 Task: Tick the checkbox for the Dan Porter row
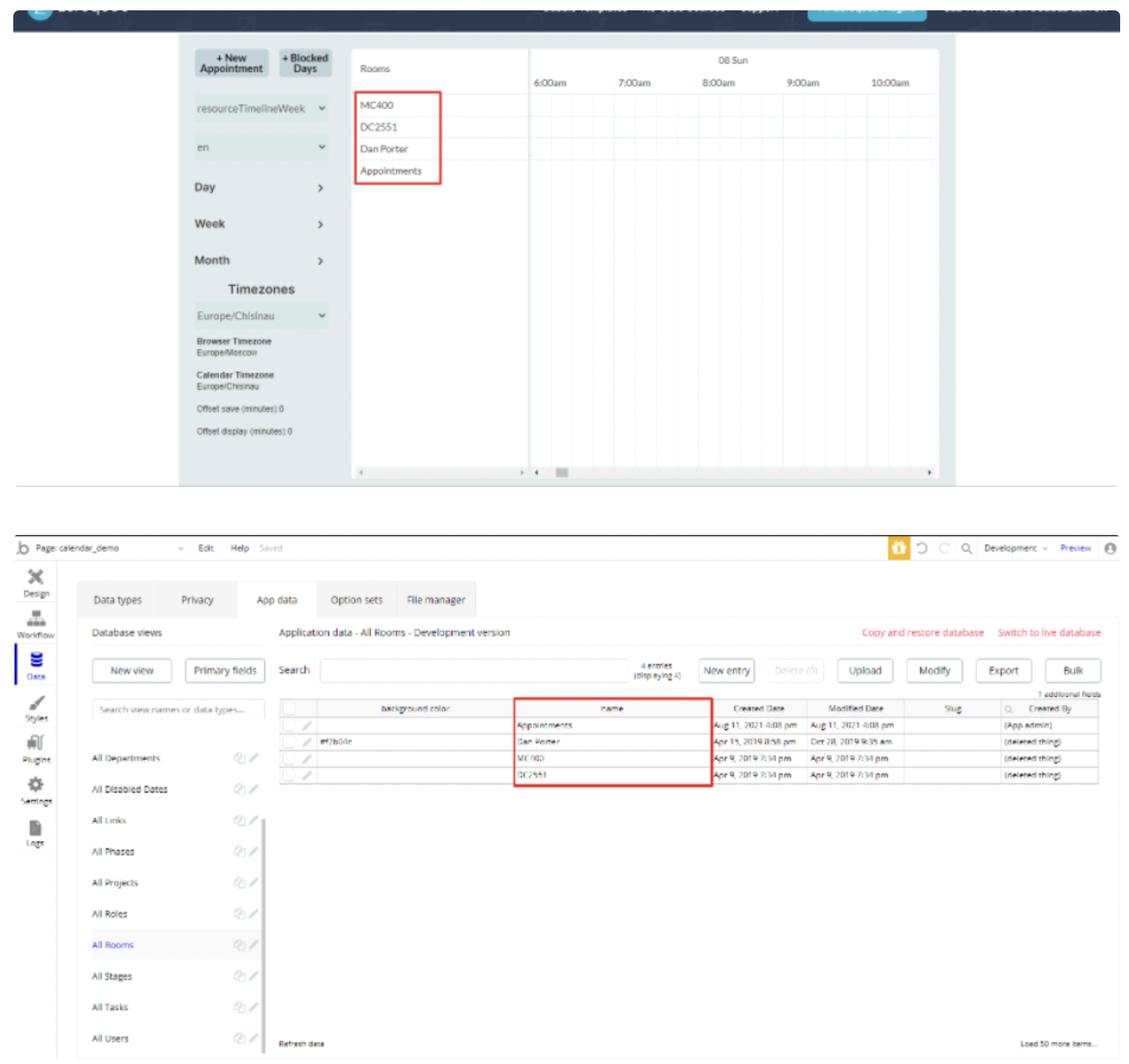289,742
